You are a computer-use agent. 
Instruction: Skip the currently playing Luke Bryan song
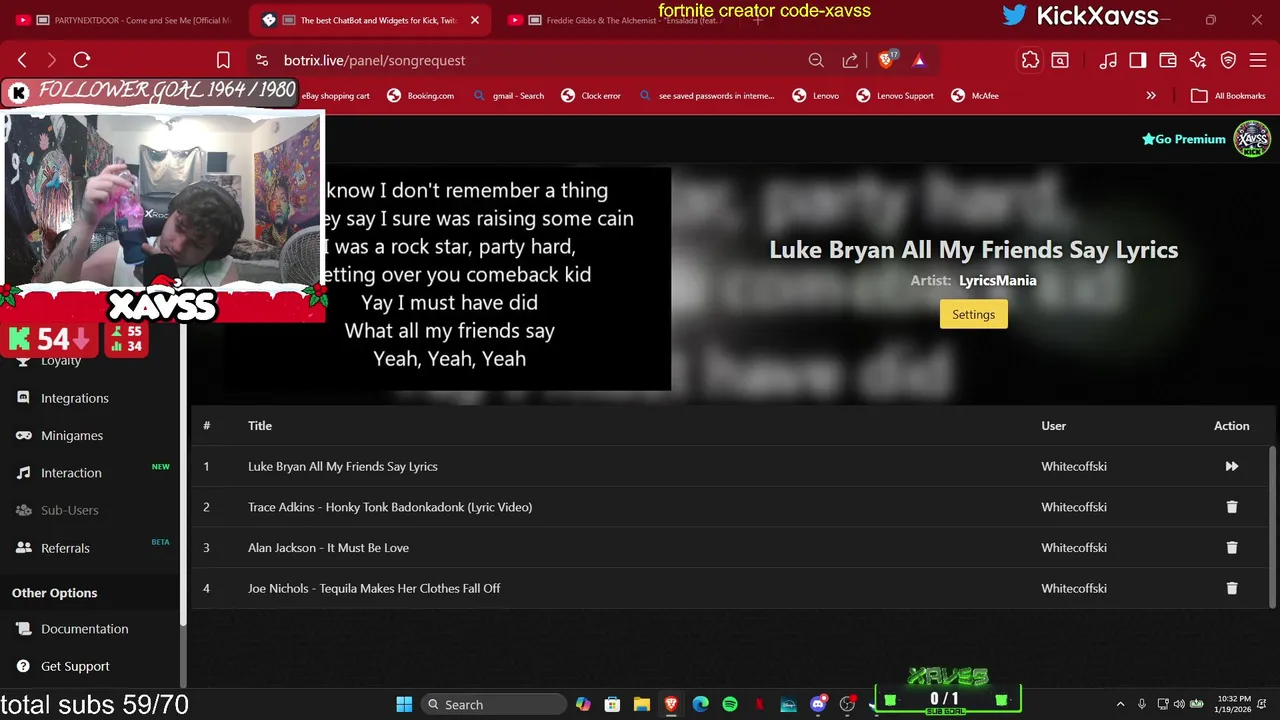pyautogui.click(x=1231, y=466)
